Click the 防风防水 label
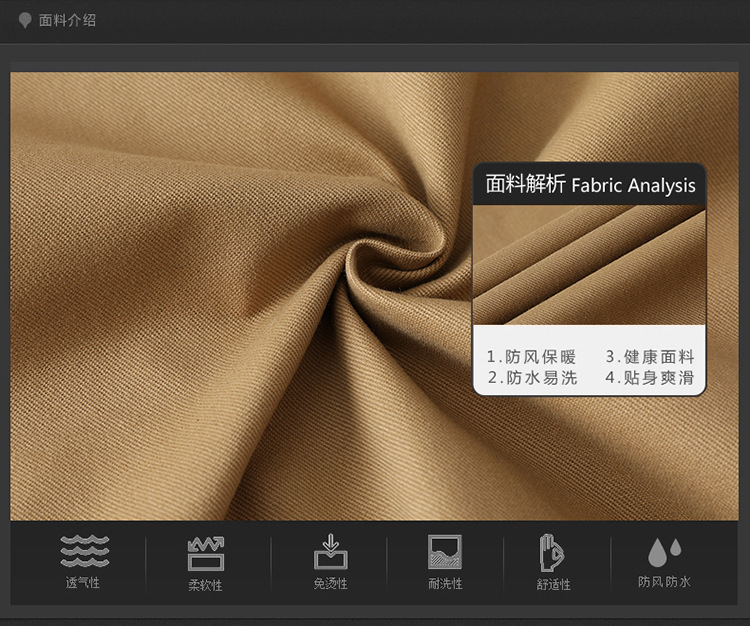The image size is (750, 626). click(664, 581)
